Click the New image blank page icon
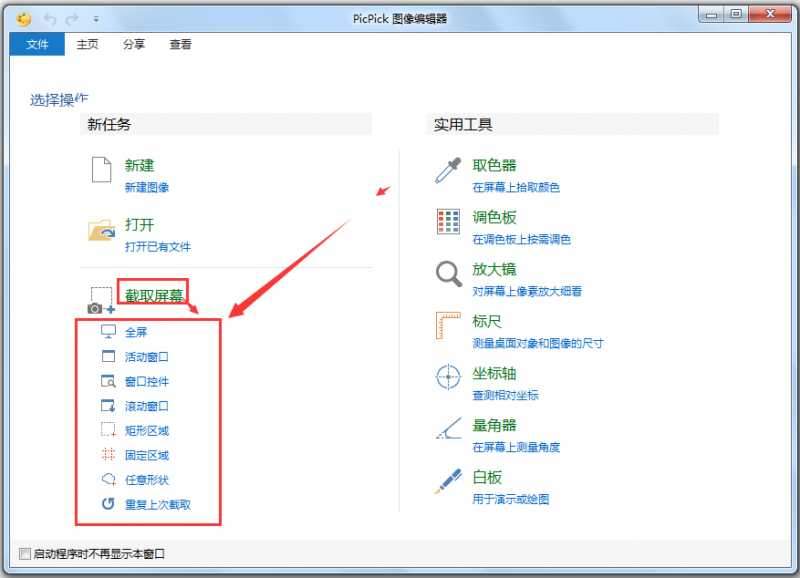 (x=101, y=171)
